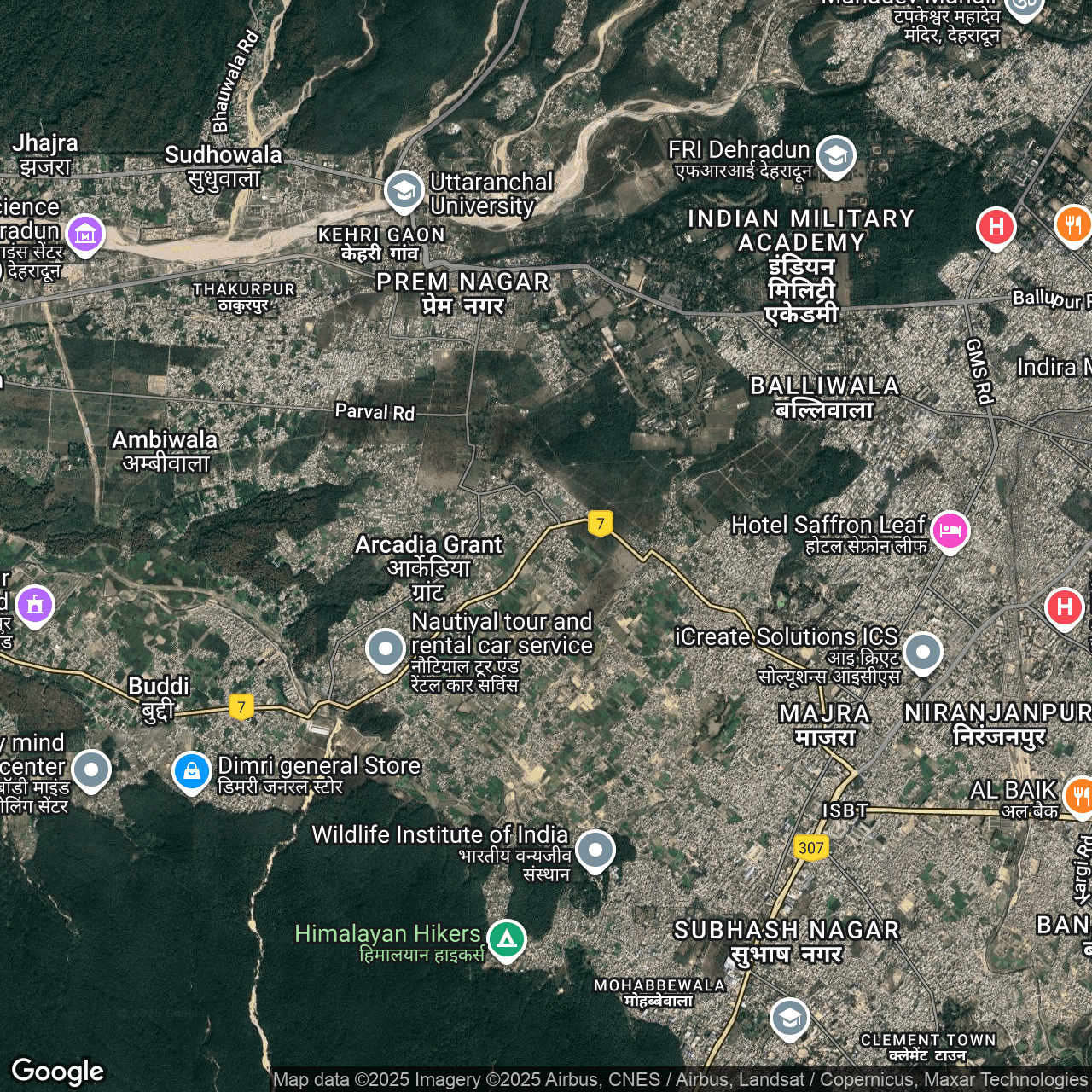The image size is (1092, 1092).
Task: Open the red hospital marker beside GMS Rd
Action: (x=996, y=227)
